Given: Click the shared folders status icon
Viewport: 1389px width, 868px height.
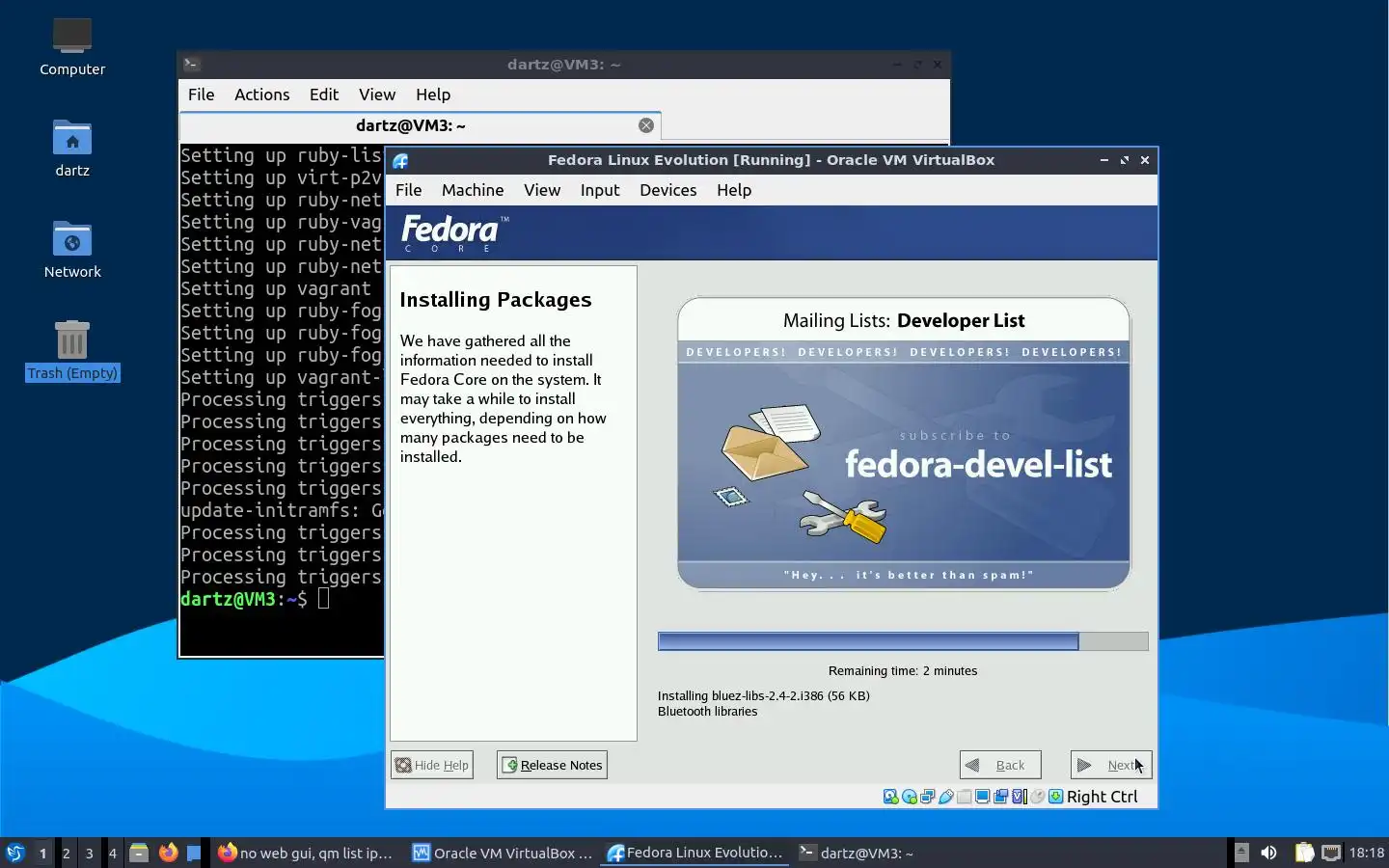Looking at the screenshot, I should (965, 797).
